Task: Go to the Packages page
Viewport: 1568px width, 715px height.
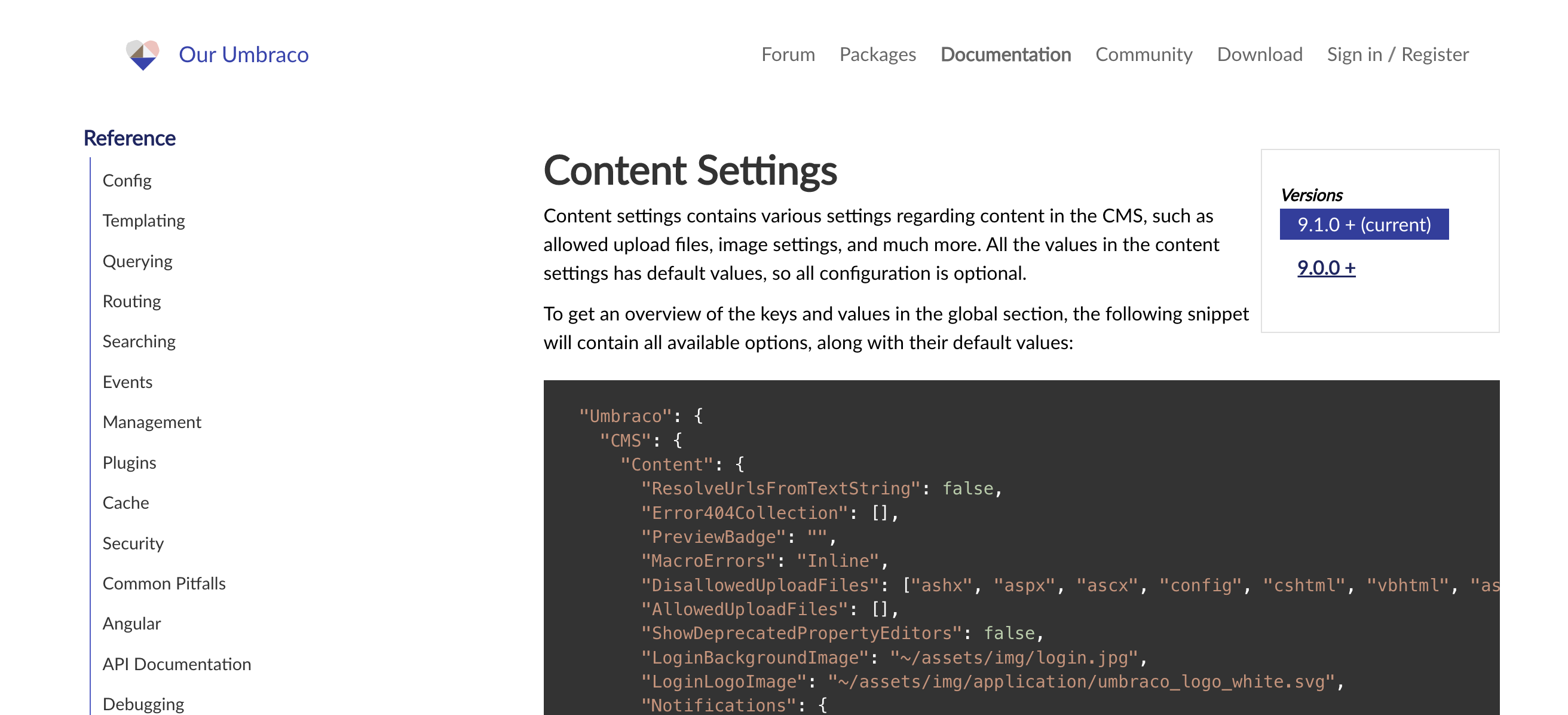Action: (x=877, y=54)
